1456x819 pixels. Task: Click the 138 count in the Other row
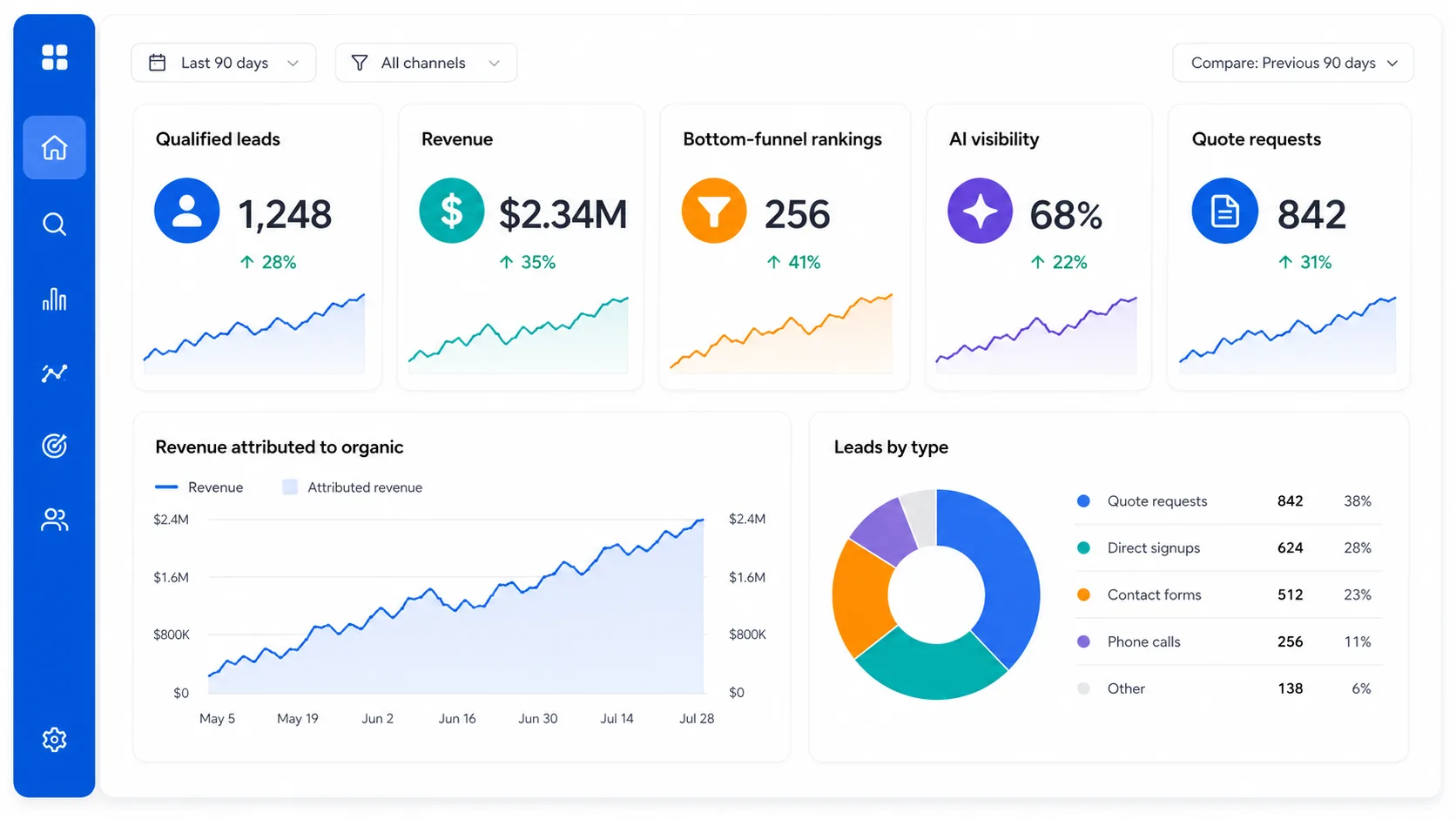(1290, 688)
